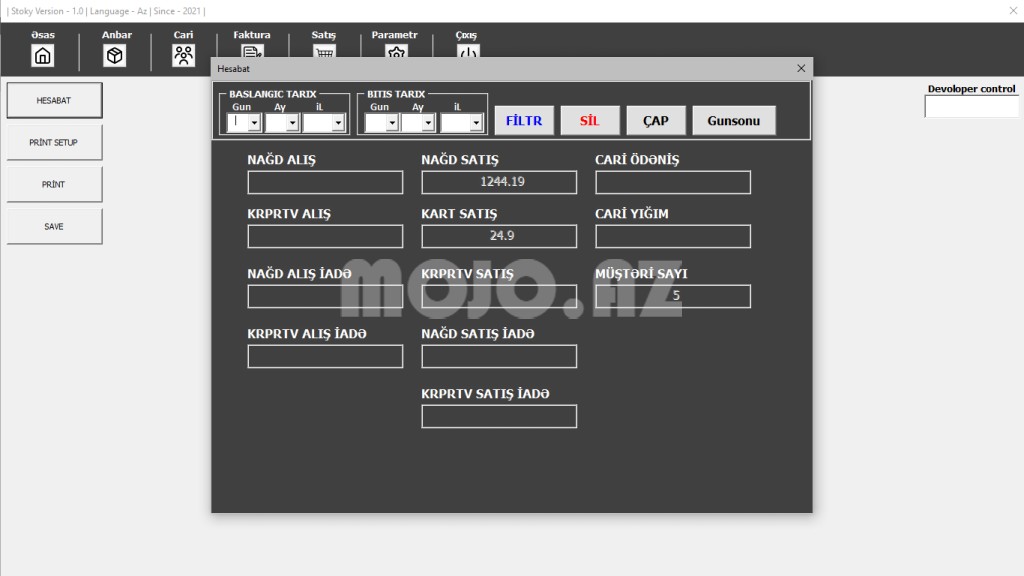Open the Faktura invoice icon
This screenshot has height=576, width=1024.
(x=252, y=52)
